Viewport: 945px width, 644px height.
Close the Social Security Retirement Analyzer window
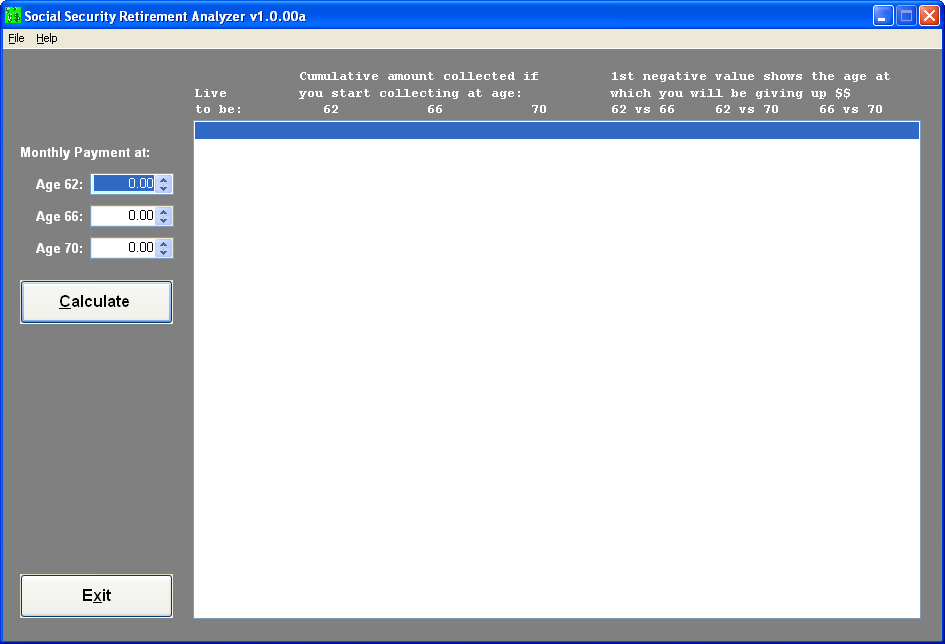click(929, 16)
